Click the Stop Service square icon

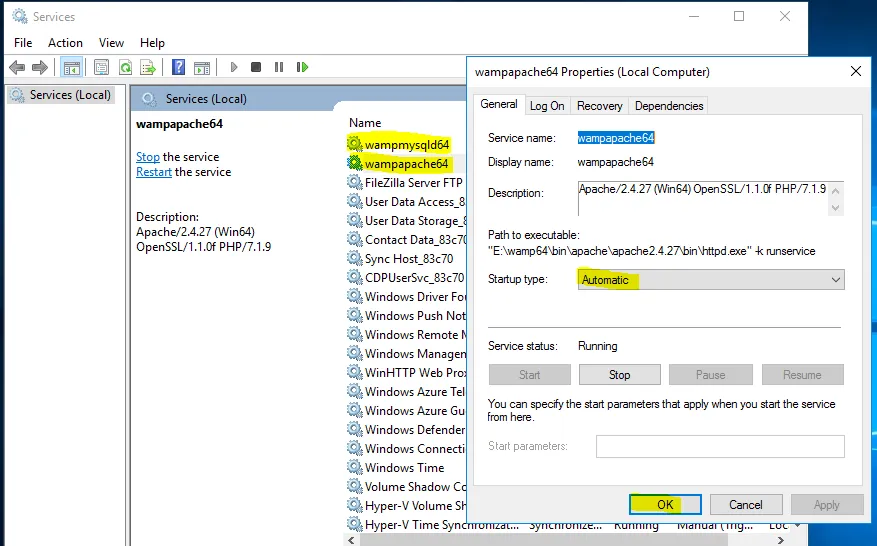[256, 67]
